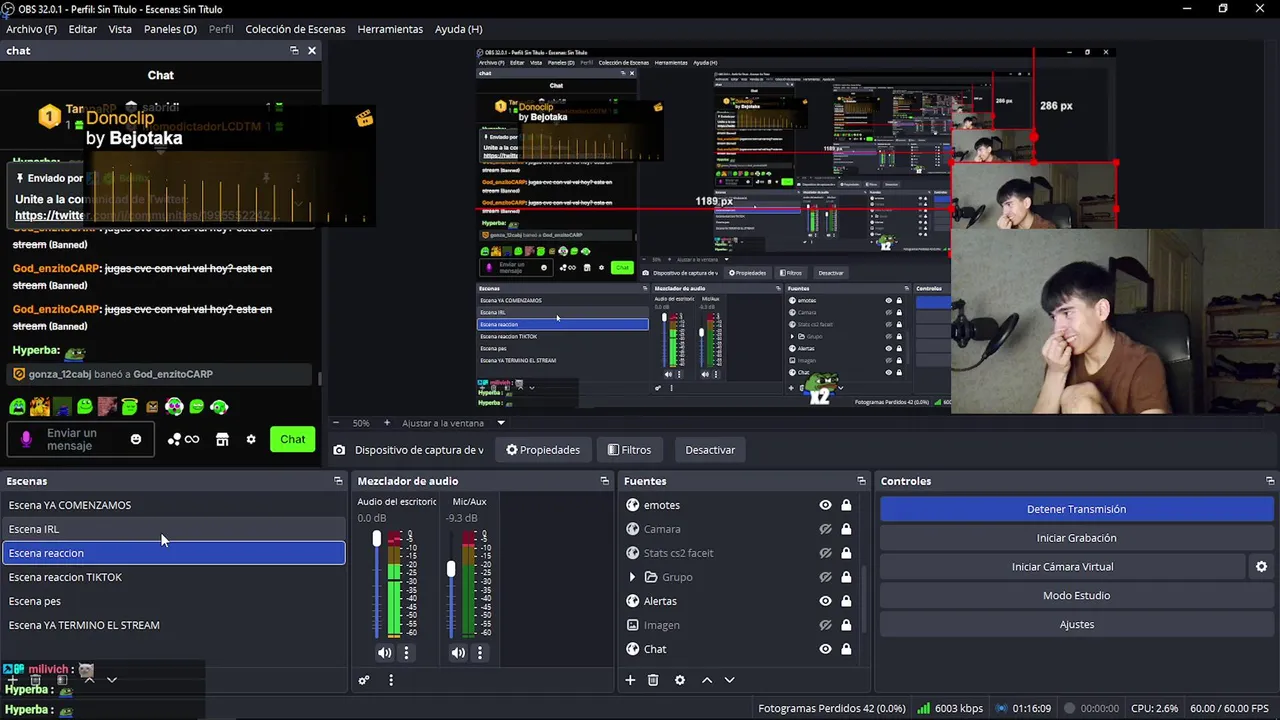Image resolution: width=1280 pixels, height=720 pixels.
Task: Float the Controles dock panel
Action: [x=1270, y=481]
